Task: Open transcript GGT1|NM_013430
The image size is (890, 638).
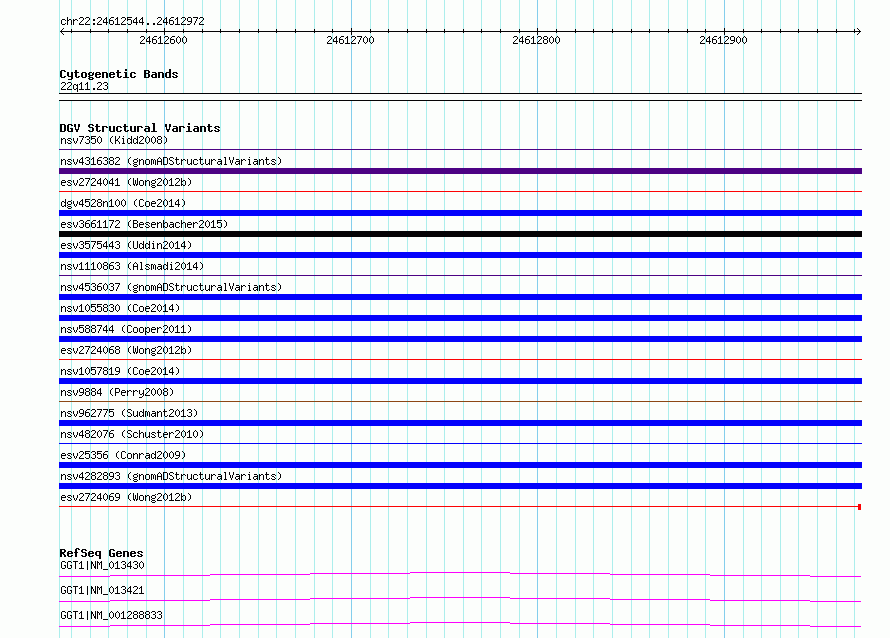Action: coord(102,565)
